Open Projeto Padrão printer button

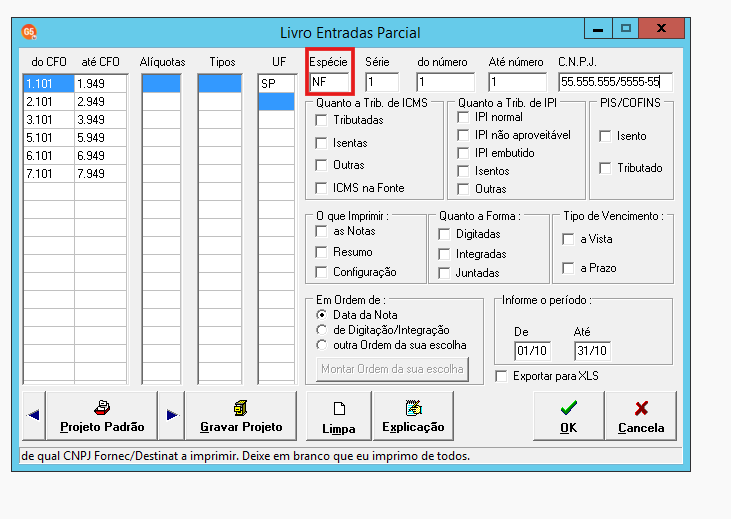(x=102, y=415)
